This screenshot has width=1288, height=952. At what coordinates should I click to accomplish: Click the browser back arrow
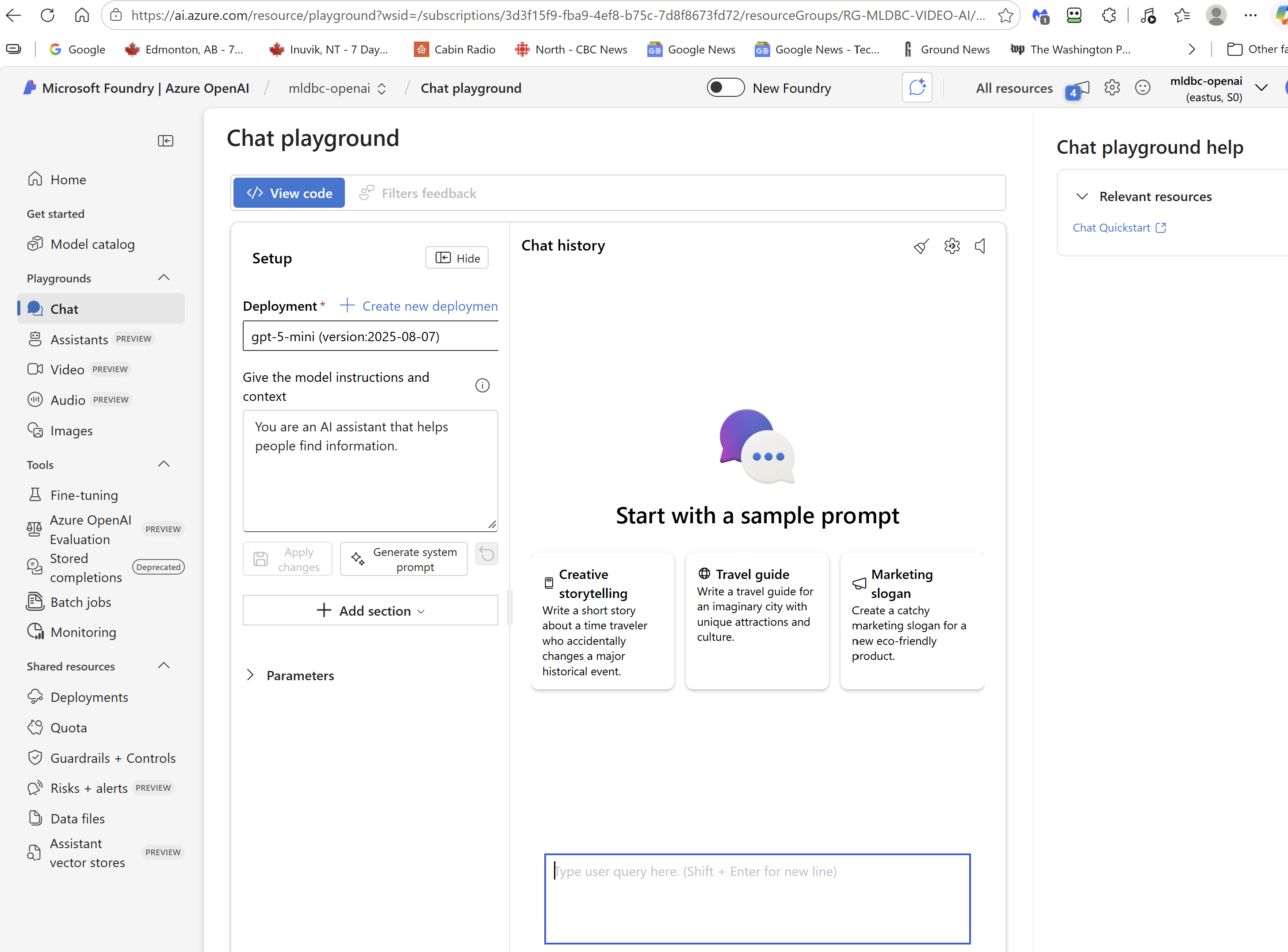coord(13,15)
